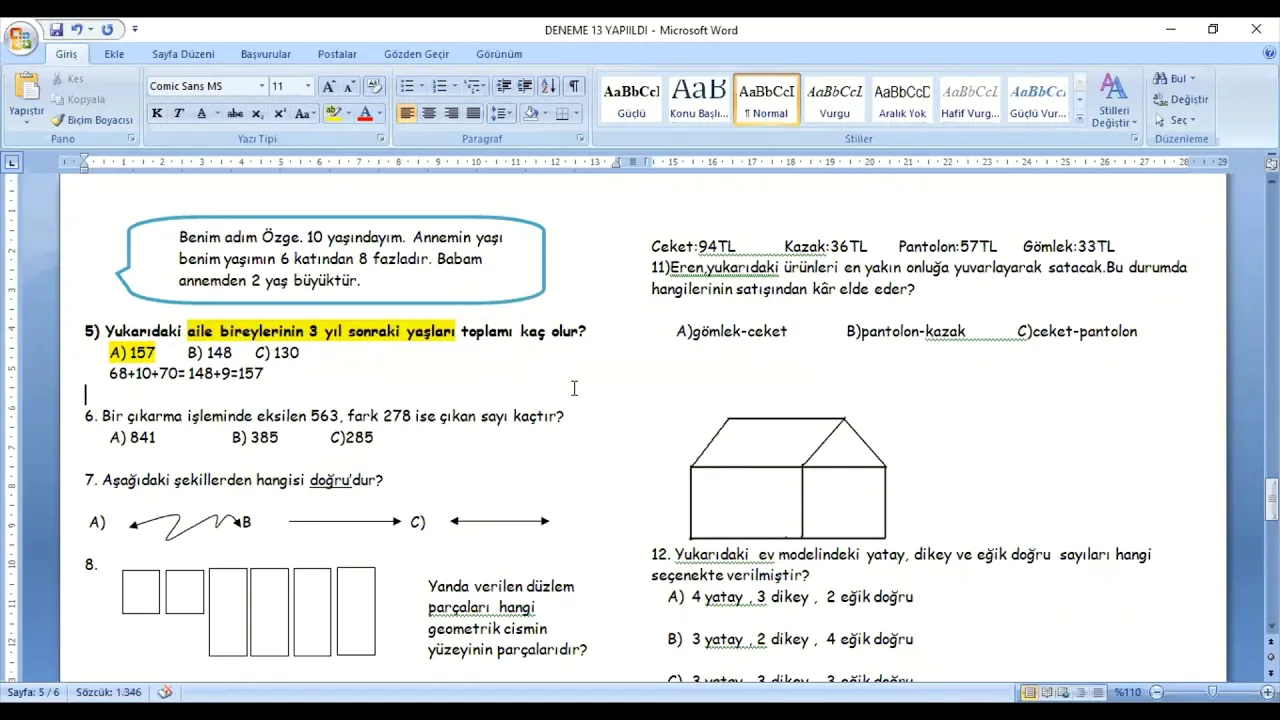Image resolution: width=1280 pixels, height=720 pixels.
Task: Open the font size 11 dropdown
Action: point(308,86)
